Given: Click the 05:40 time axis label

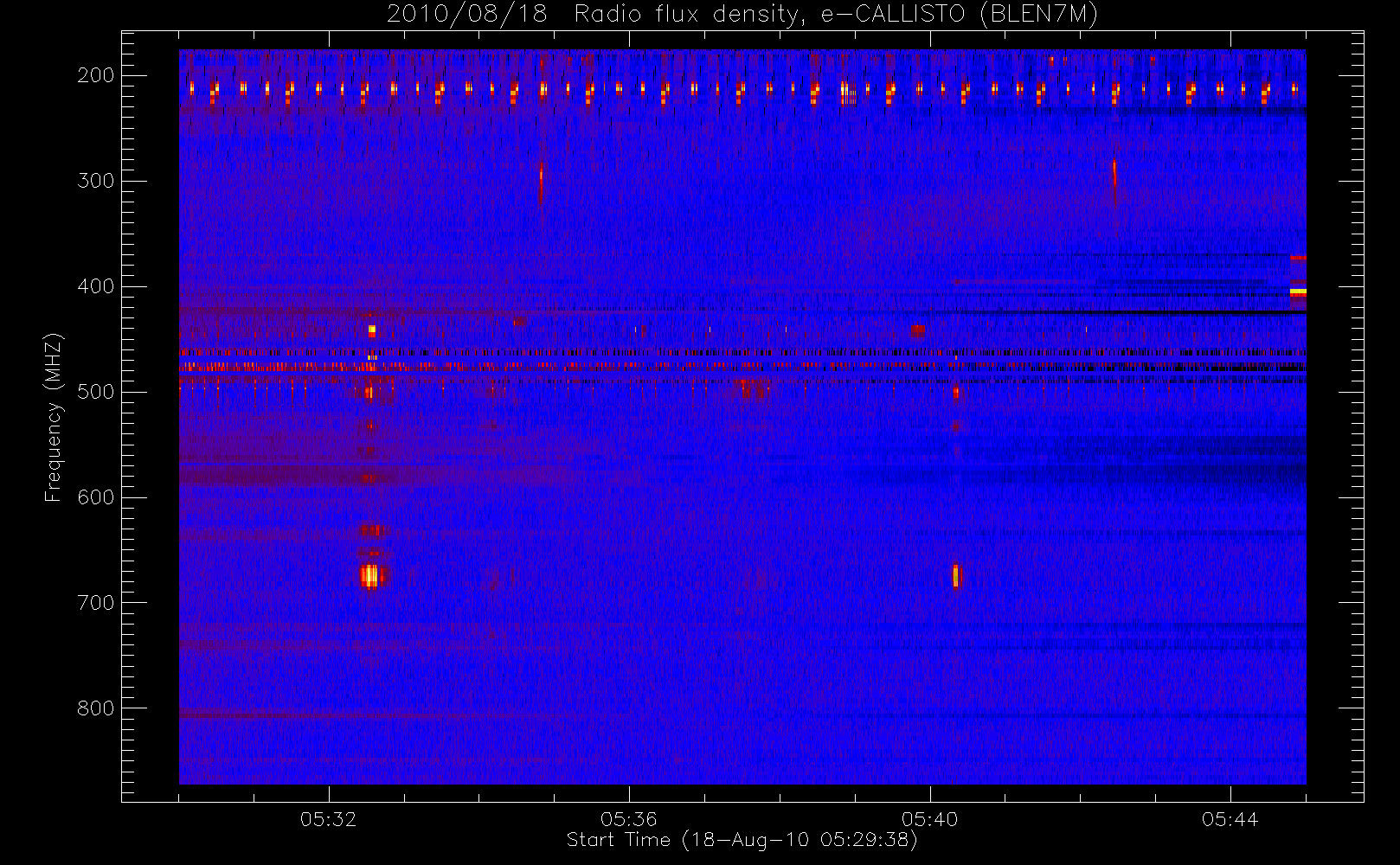Looking at the screenshot, I should [x=930, y=819].
